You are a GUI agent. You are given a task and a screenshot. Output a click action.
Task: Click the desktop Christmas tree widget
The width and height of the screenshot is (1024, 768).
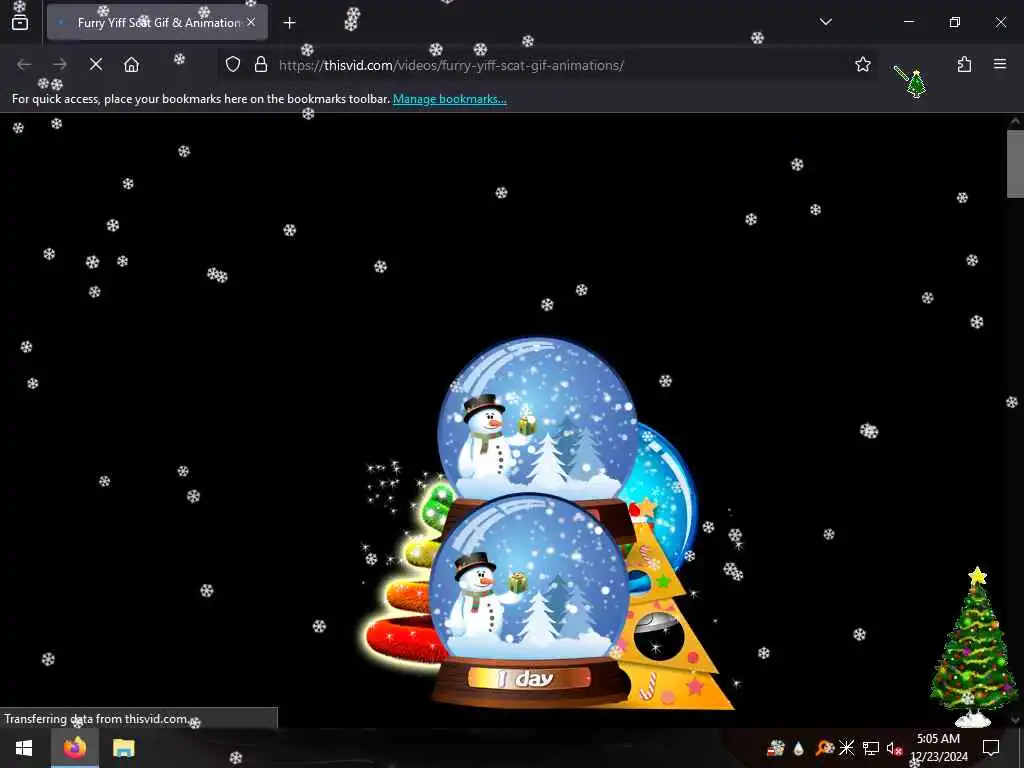click(974, 647)
